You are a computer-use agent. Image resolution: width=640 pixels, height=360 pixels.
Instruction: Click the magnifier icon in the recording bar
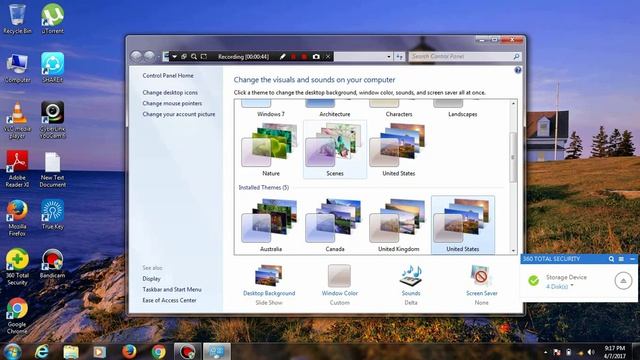point(194,56)
